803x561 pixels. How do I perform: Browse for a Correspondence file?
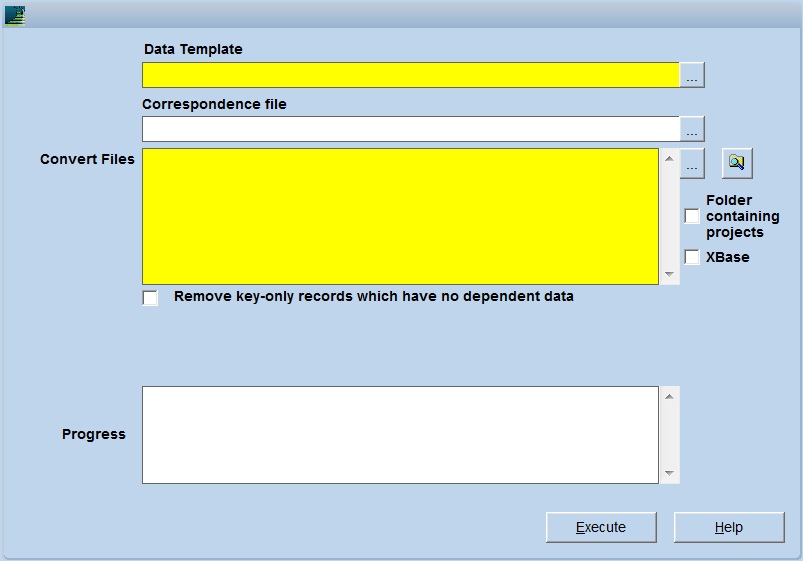(692, 129)
